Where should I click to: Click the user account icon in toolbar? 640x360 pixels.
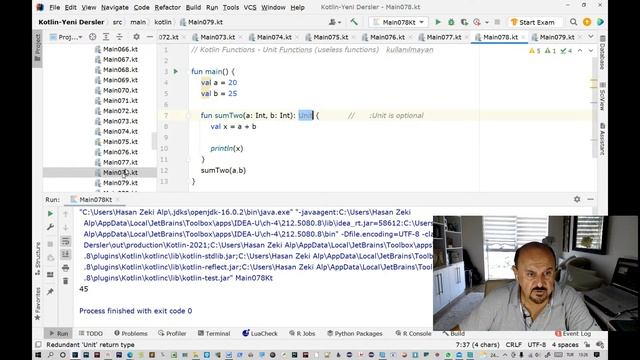coord(335,22)
